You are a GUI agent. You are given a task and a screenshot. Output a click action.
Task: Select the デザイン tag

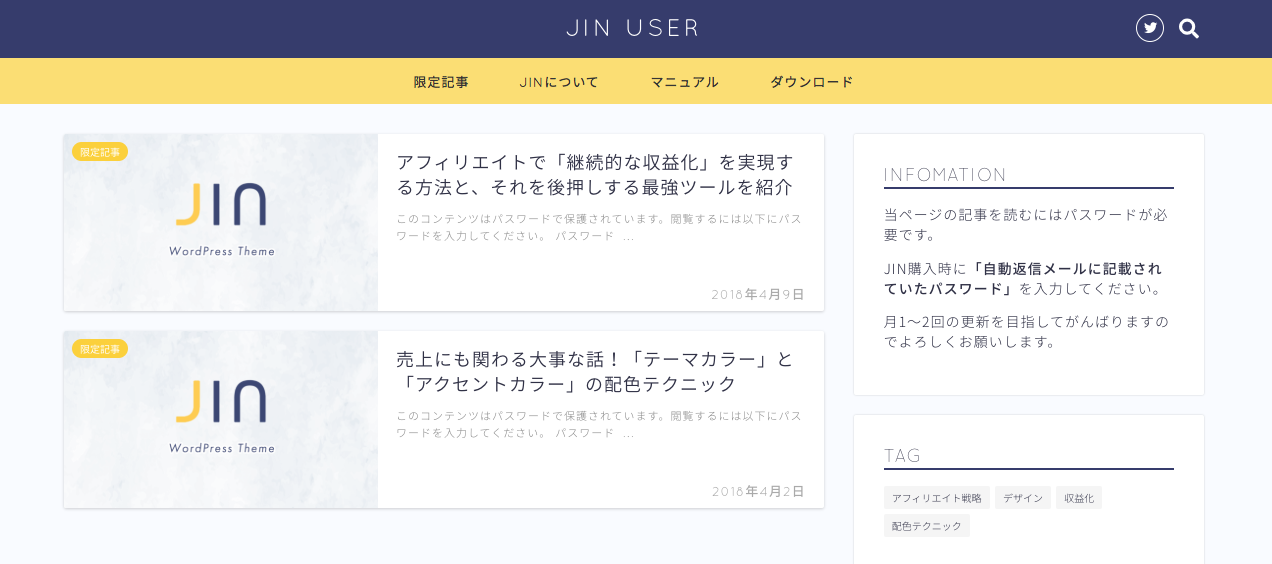coord(1023,498)
